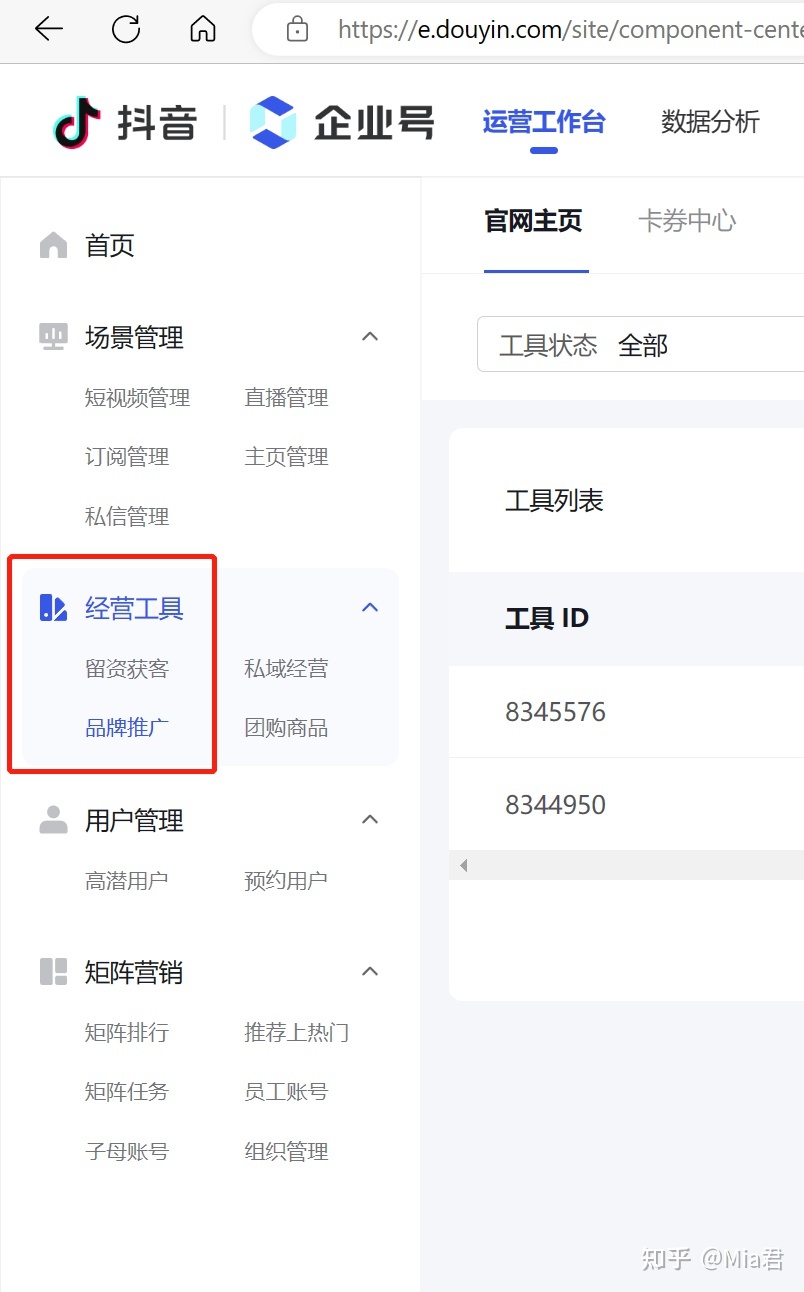Image resolution: width=804 pixels, height=1292 pixels.
Task: Click the site lock icon in address bar
Action: (x=297, y=30)
